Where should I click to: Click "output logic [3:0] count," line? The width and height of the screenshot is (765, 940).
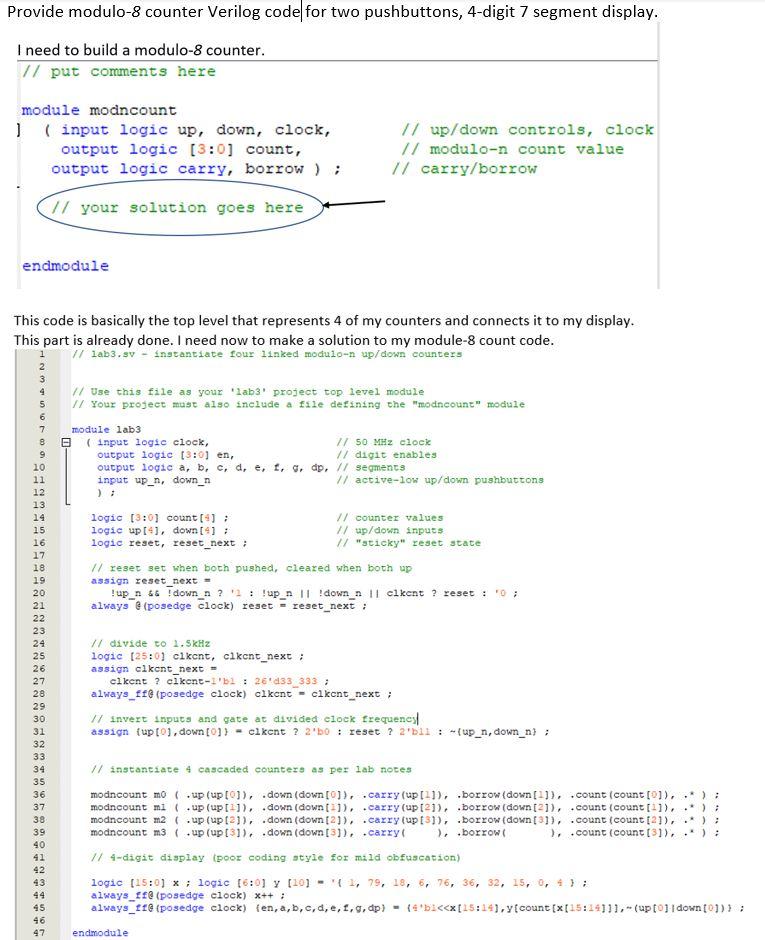point(181,149)
